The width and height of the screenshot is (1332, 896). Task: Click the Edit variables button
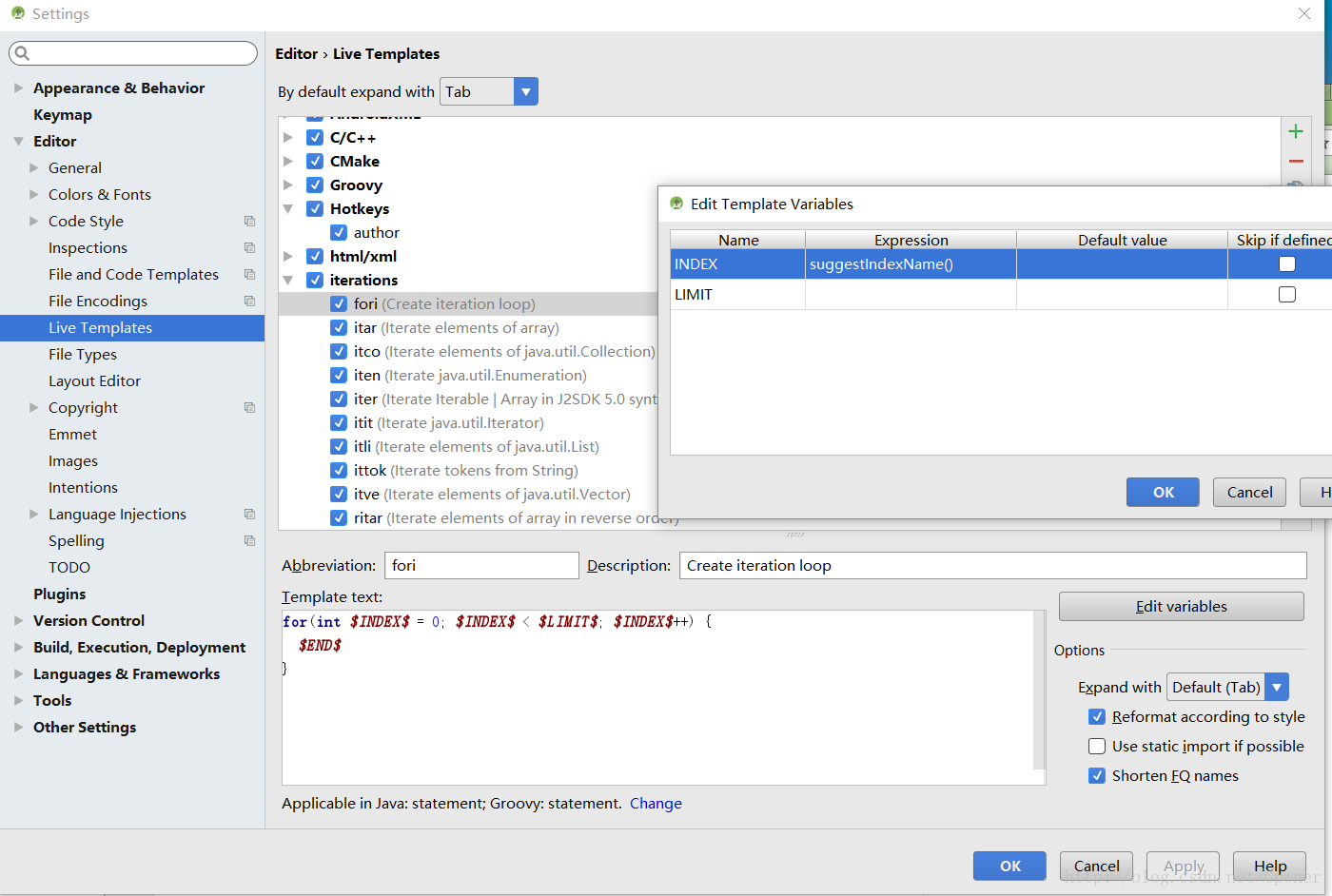pos(1181,606)
